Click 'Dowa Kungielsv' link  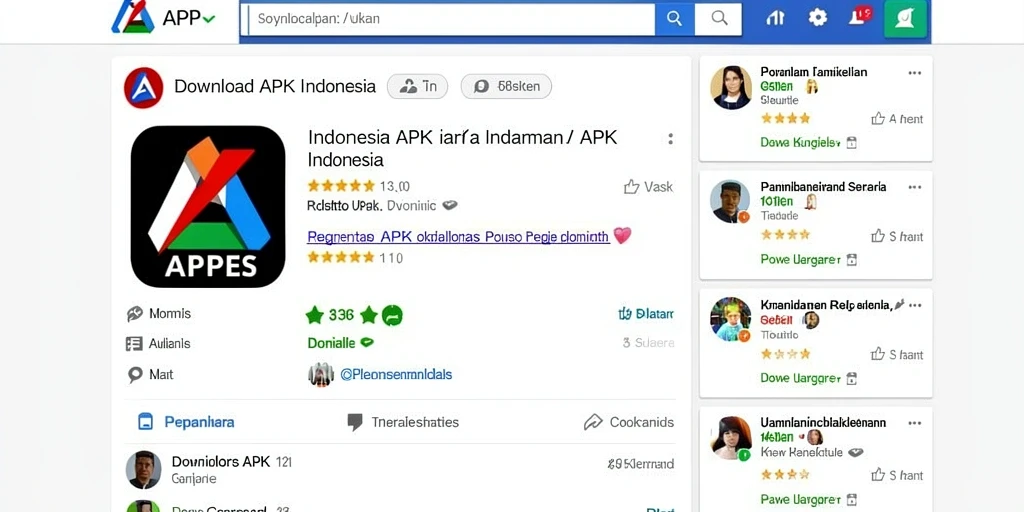(x=799, y=142)
